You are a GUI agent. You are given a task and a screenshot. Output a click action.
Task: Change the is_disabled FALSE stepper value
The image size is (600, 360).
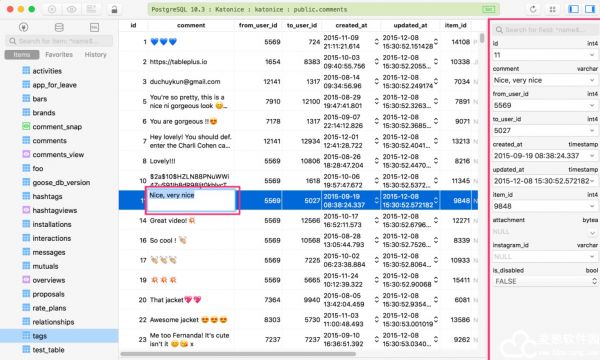pos(594,281)
